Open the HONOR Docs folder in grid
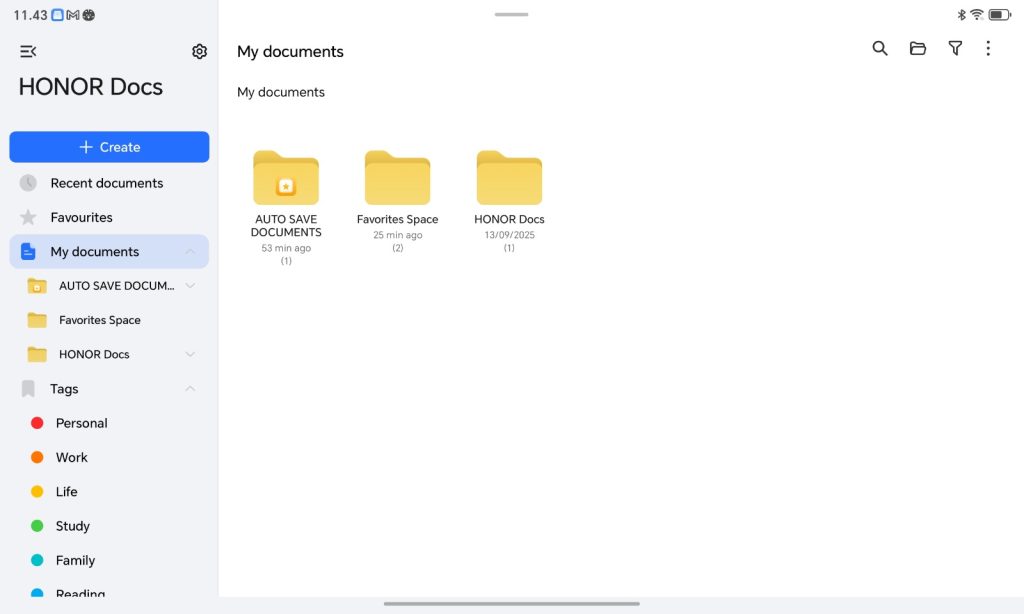Image resolution: width=1024 pixels, height=614 pixels. [509, 179]
